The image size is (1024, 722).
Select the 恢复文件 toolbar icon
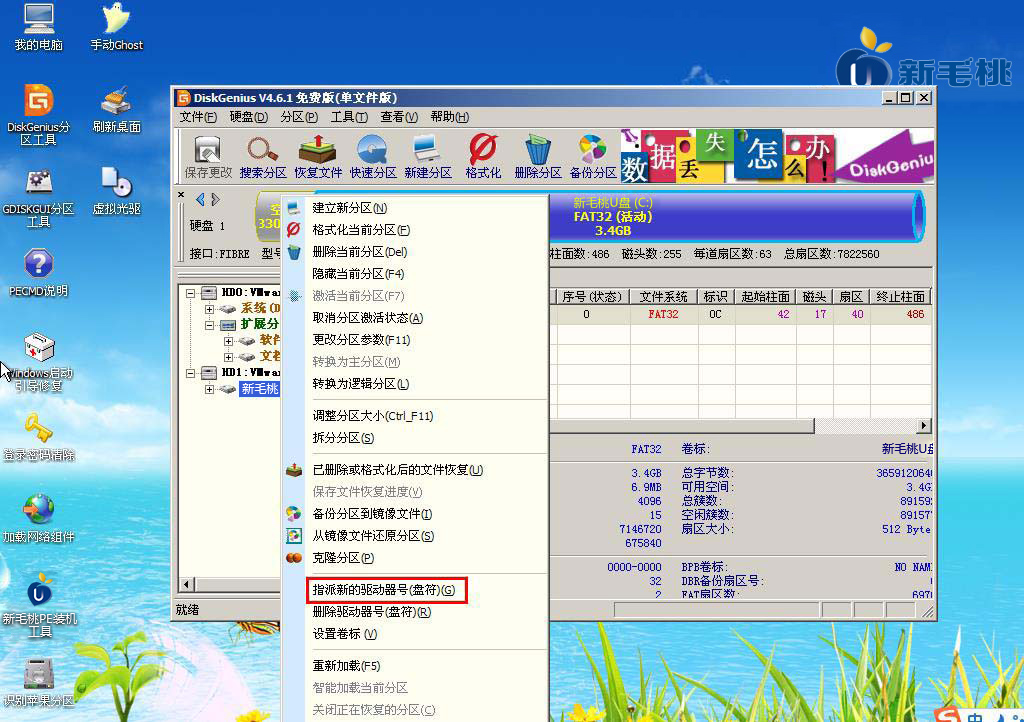(x=317, y=157)
